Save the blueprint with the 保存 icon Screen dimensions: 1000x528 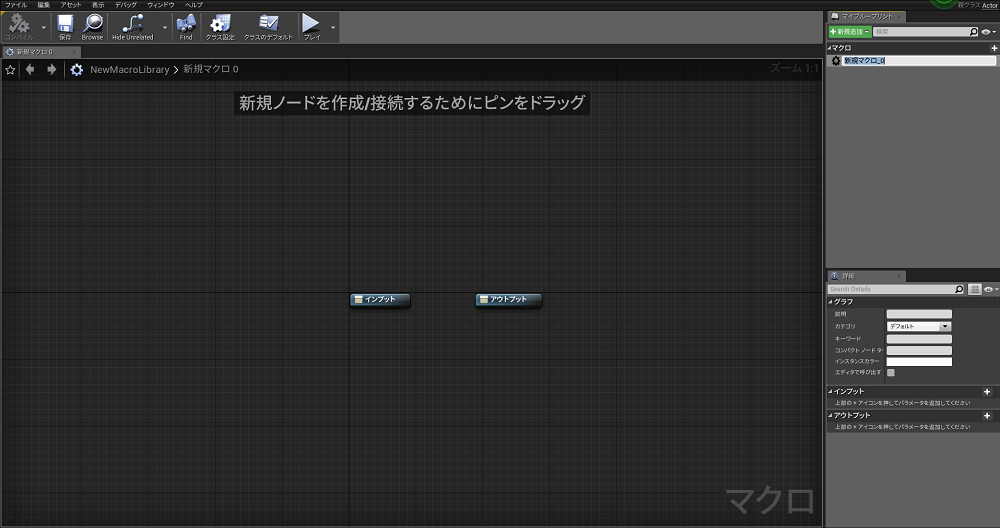click(x=65, y=27)
